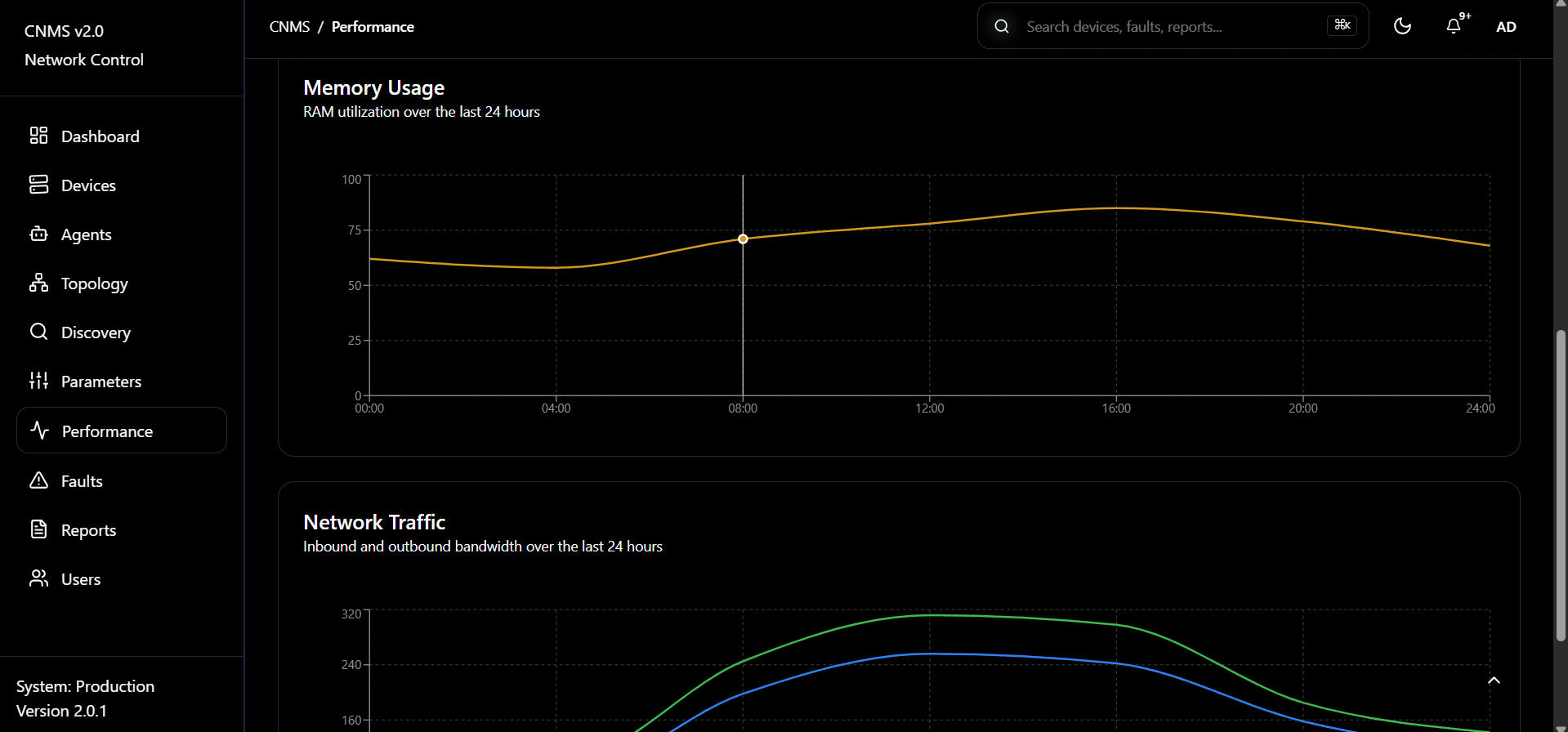Click the scroll-to-top chevron arrow
This screenshot has height=732, width=1568.
1494,681
